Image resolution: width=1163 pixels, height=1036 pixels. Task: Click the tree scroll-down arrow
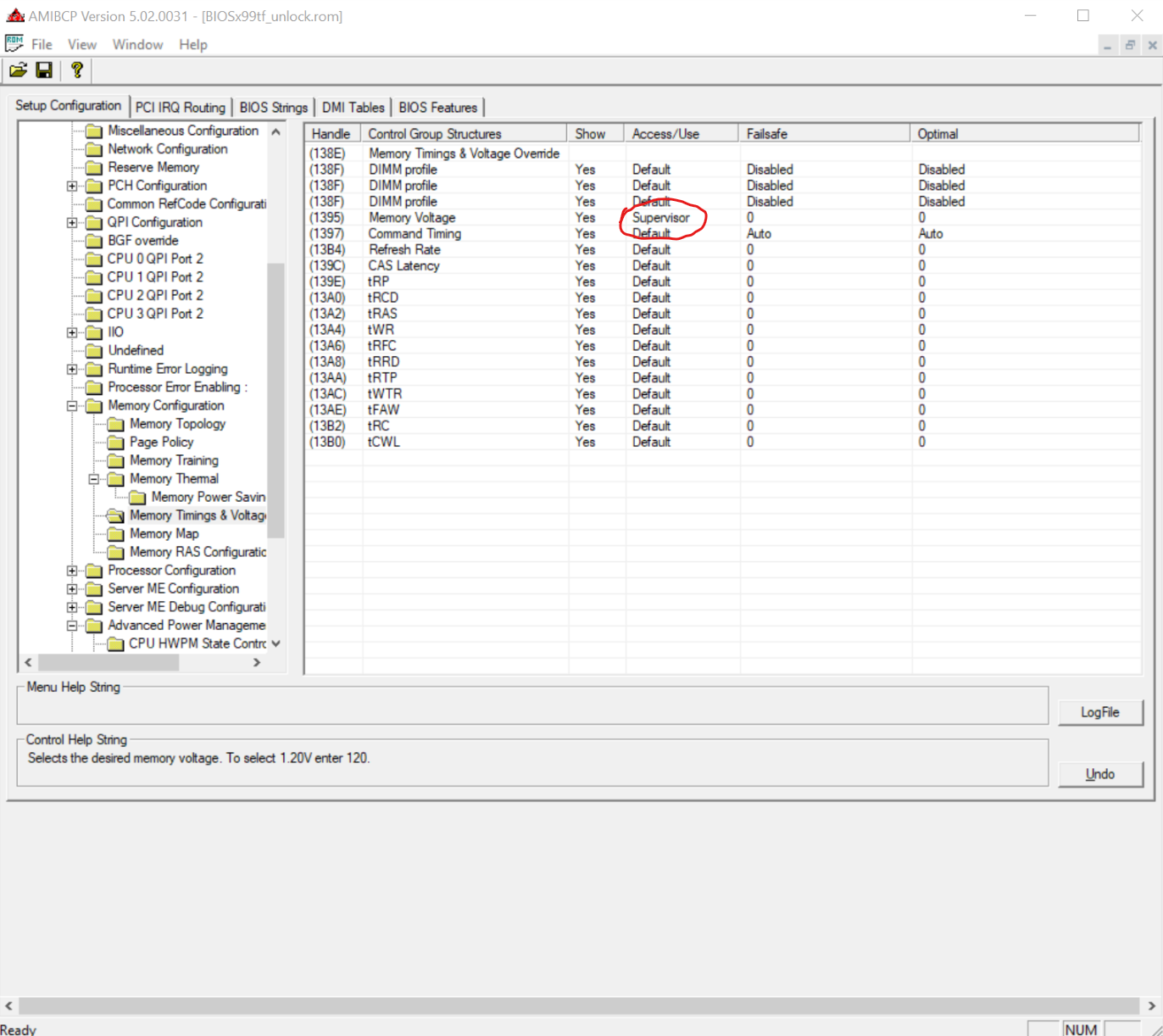click(x=276, y=643)
